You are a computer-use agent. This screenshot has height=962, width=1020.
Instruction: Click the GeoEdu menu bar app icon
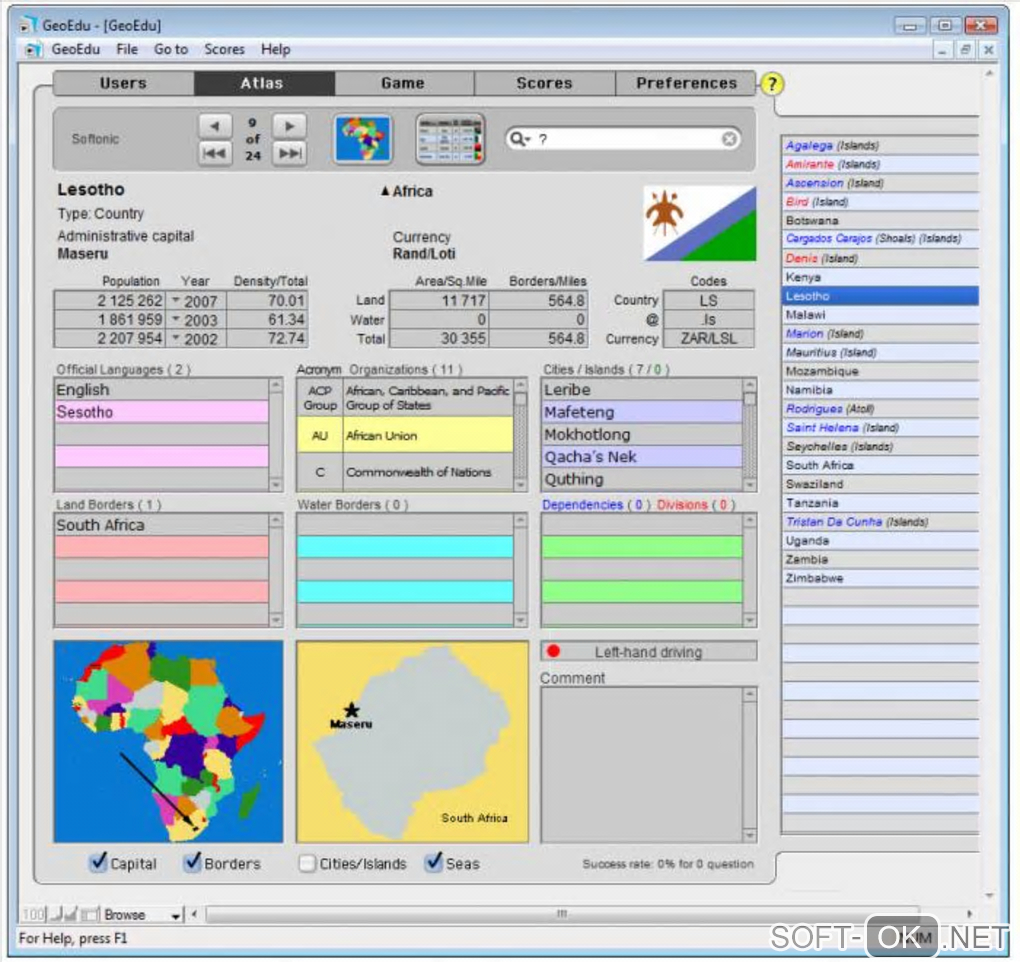(33, 49)
